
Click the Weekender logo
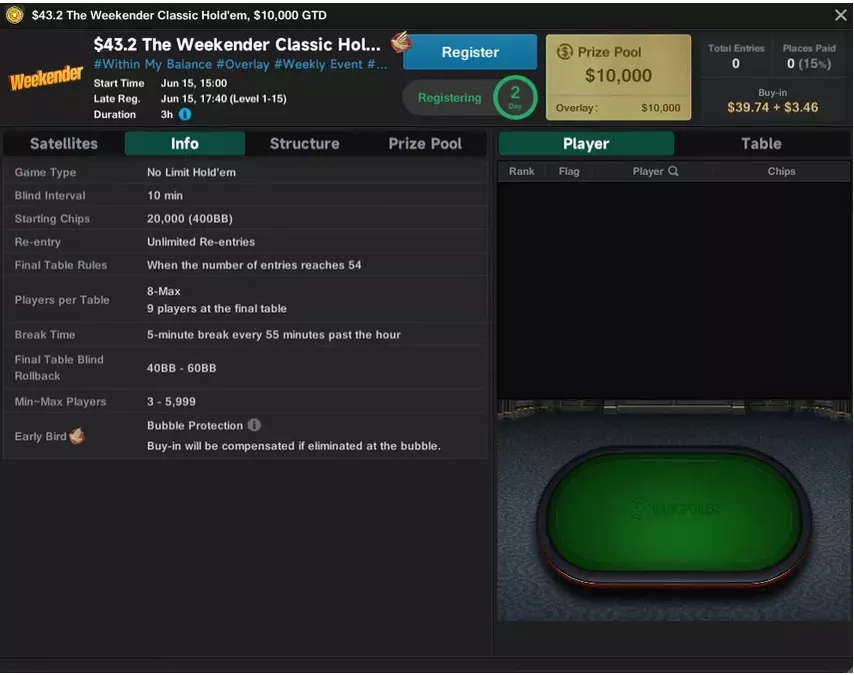46,78
